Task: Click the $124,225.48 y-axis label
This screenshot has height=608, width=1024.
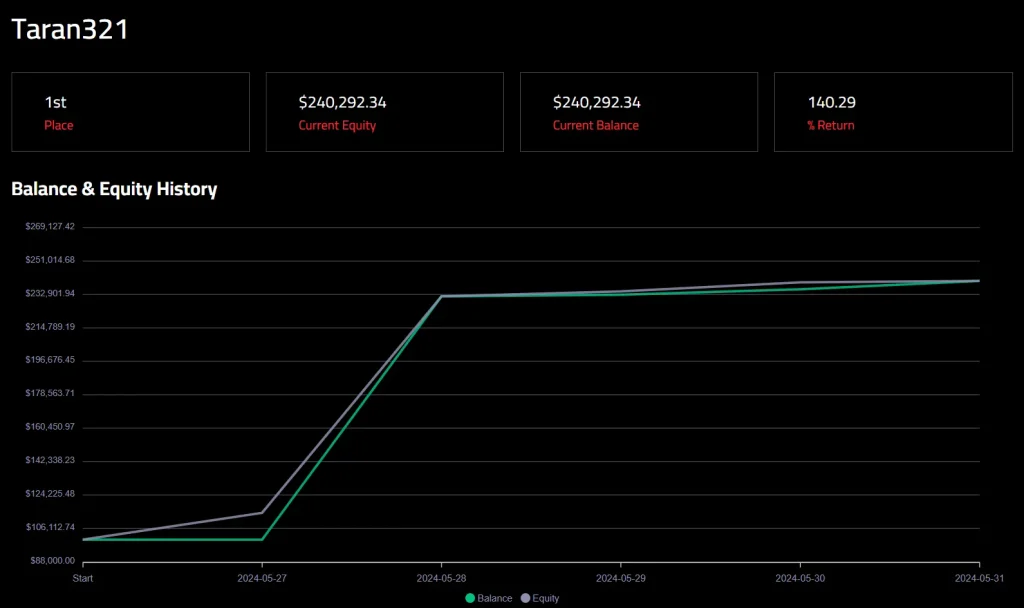Action: 50,494
